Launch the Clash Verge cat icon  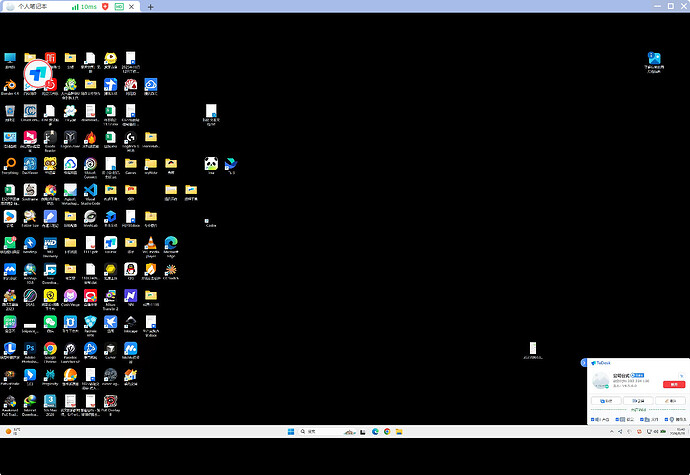(70, 296)
